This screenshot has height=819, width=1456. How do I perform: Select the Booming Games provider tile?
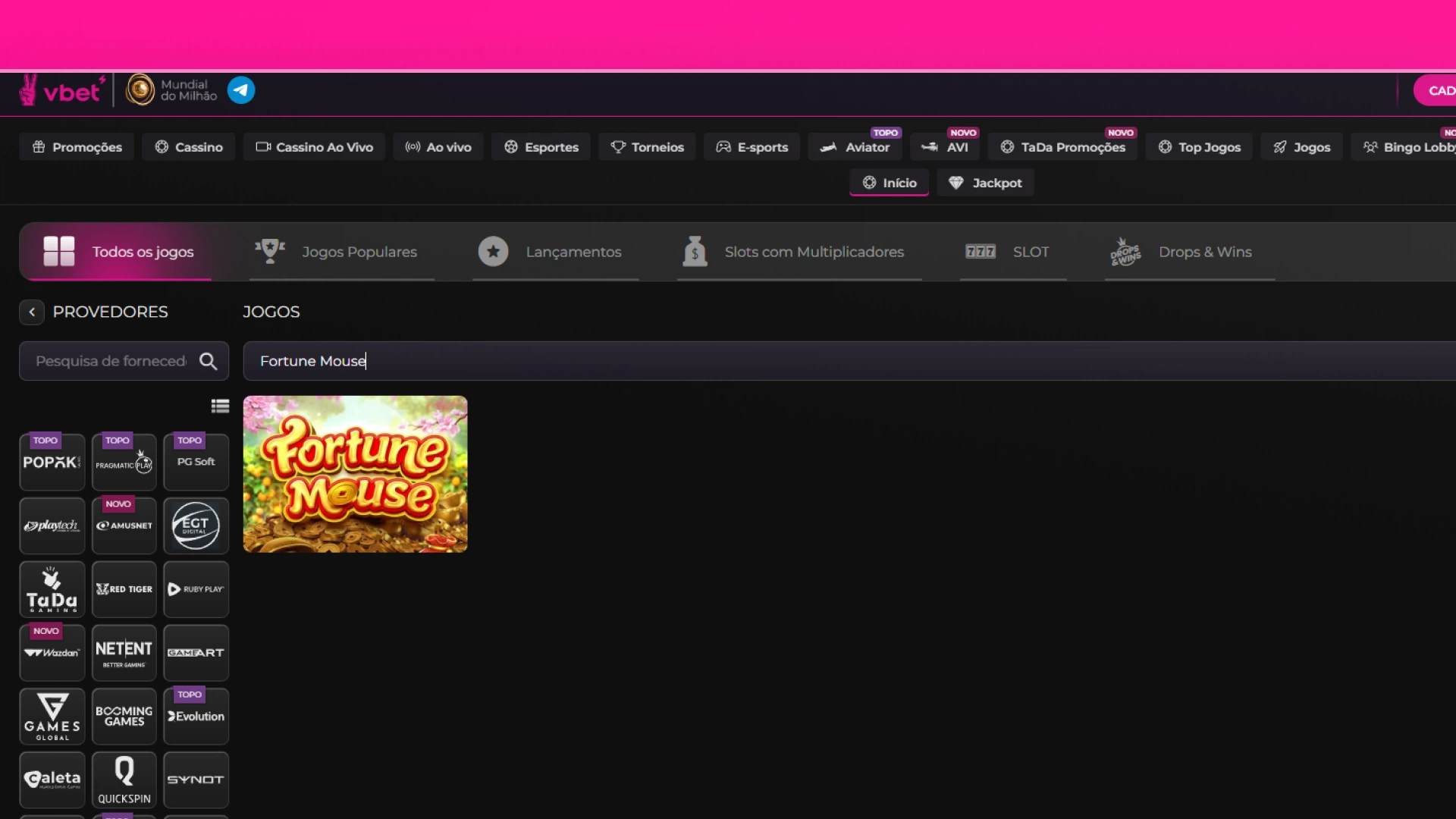124,717
